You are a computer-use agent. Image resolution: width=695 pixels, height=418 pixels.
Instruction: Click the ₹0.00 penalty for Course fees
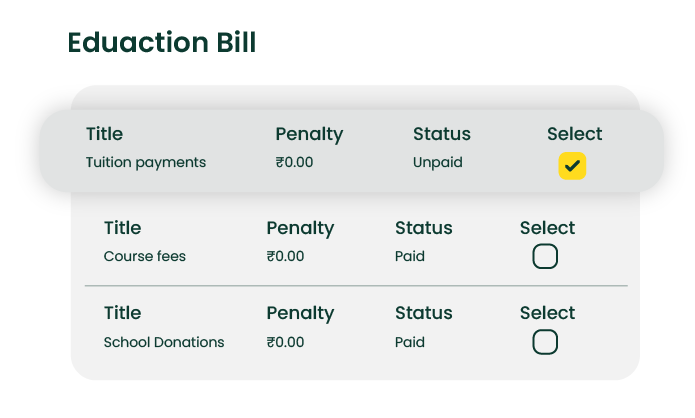[x=285, y=256]
